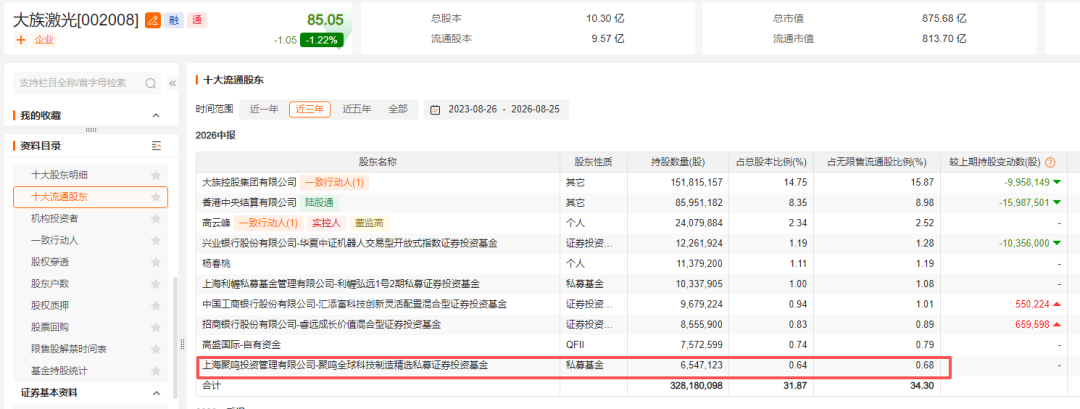1080x409 pixels.
Task: Click 一致行动人(1) tag next to 大族控股集团
Action: (x=335, y=182)
